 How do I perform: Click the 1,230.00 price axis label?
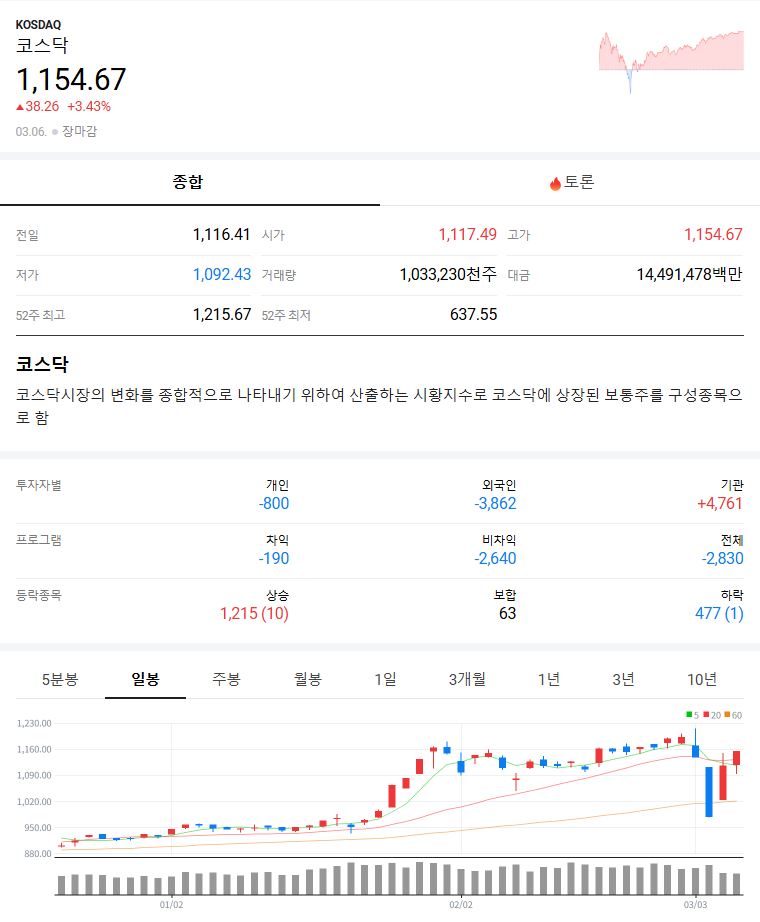tap(34, 723)
